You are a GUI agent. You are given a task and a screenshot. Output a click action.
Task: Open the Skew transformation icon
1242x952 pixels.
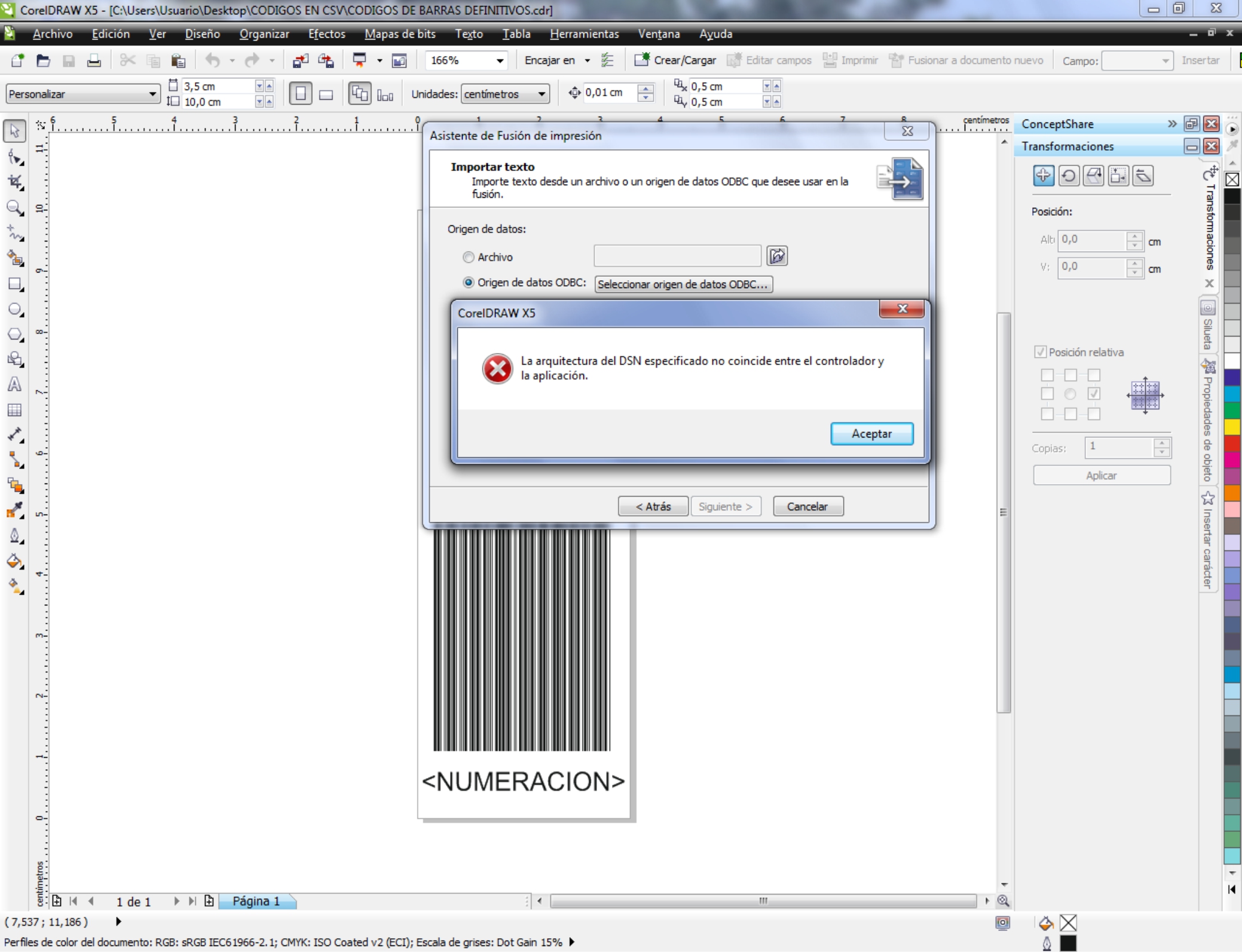[x=1143, y=176]
